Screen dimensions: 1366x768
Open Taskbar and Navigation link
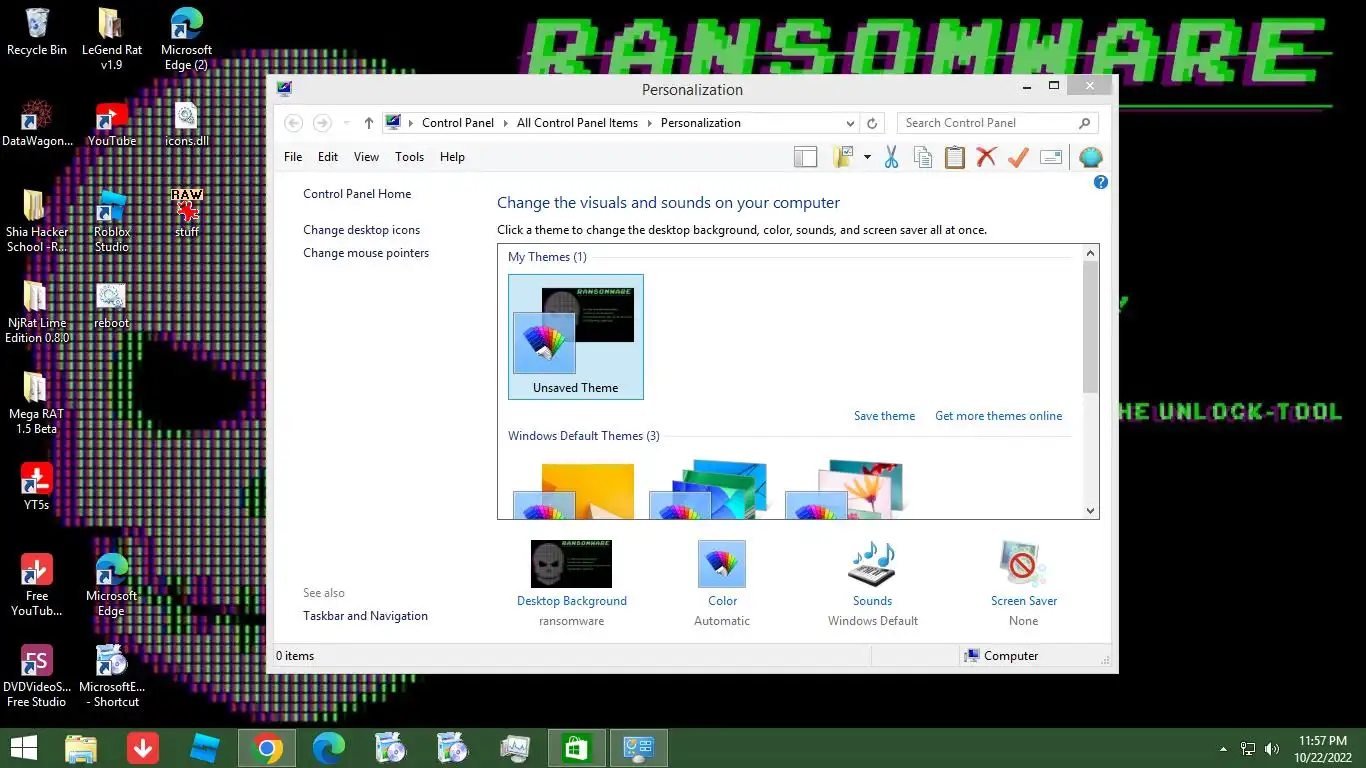[365, 616]
